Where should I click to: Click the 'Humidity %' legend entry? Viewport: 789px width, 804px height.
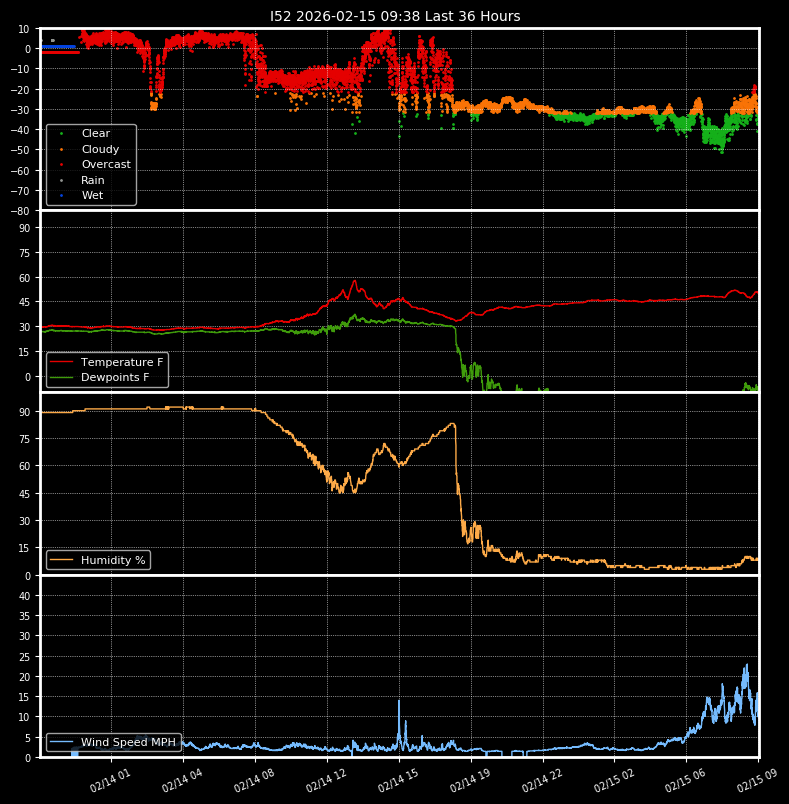(112, 560)
